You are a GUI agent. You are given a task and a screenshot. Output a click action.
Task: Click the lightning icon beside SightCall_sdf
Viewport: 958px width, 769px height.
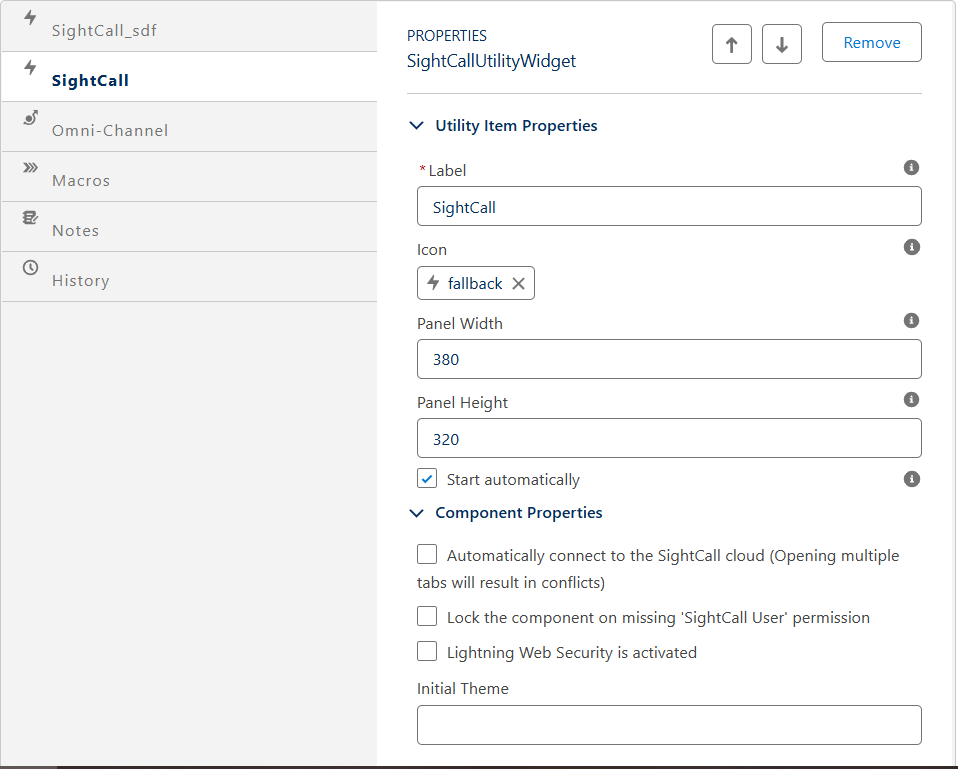click(30, 18)
